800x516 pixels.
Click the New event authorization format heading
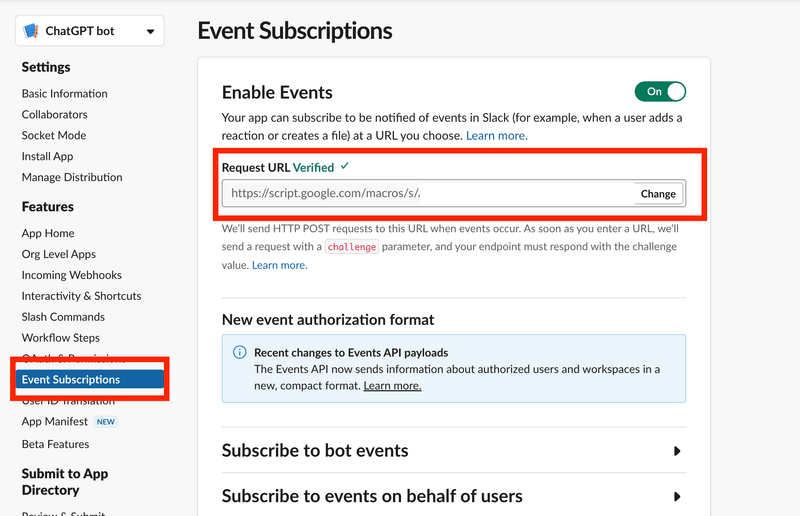(328, 320)
